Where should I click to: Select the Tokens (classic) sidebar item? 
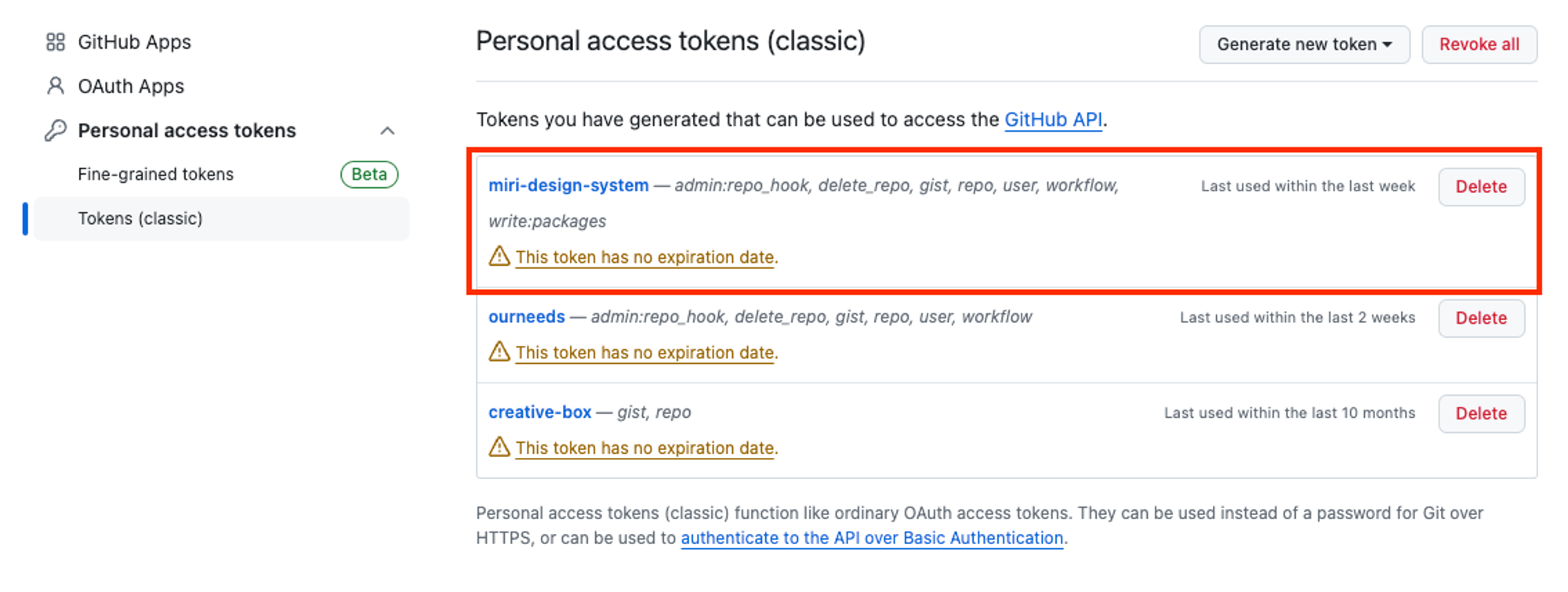[x=140, y=219]
